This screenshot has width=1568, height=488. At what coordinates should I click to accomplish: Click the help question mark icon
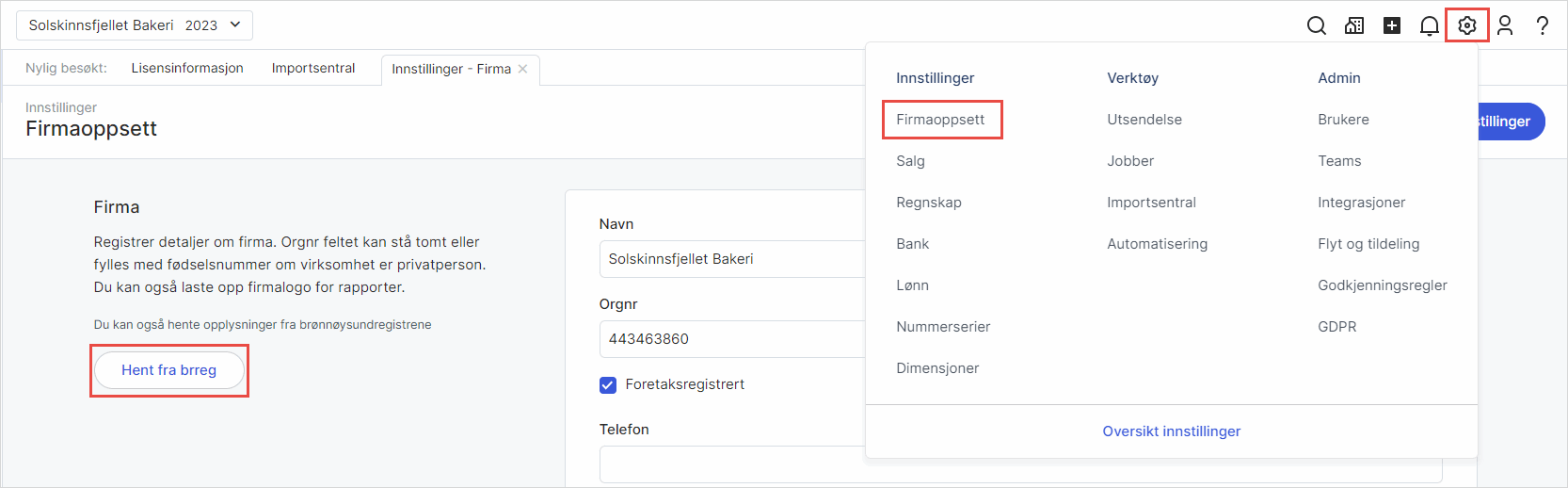1542,25
